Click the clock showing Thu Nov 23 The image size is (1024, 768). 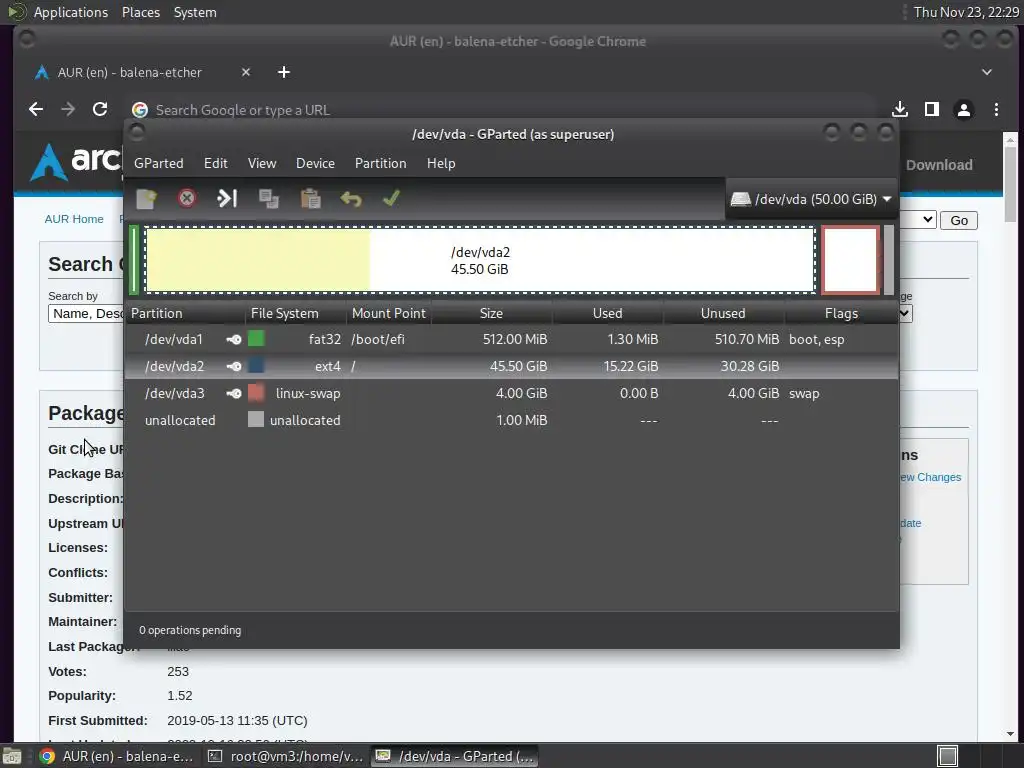(x=966, y=12)
